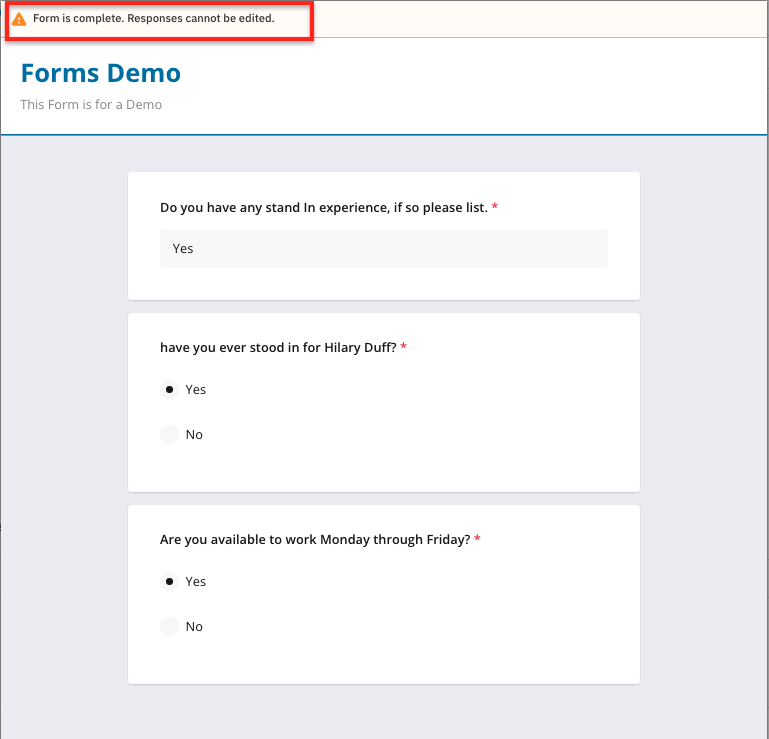Select No radio for Hilary Duff question

coord(169,435)
